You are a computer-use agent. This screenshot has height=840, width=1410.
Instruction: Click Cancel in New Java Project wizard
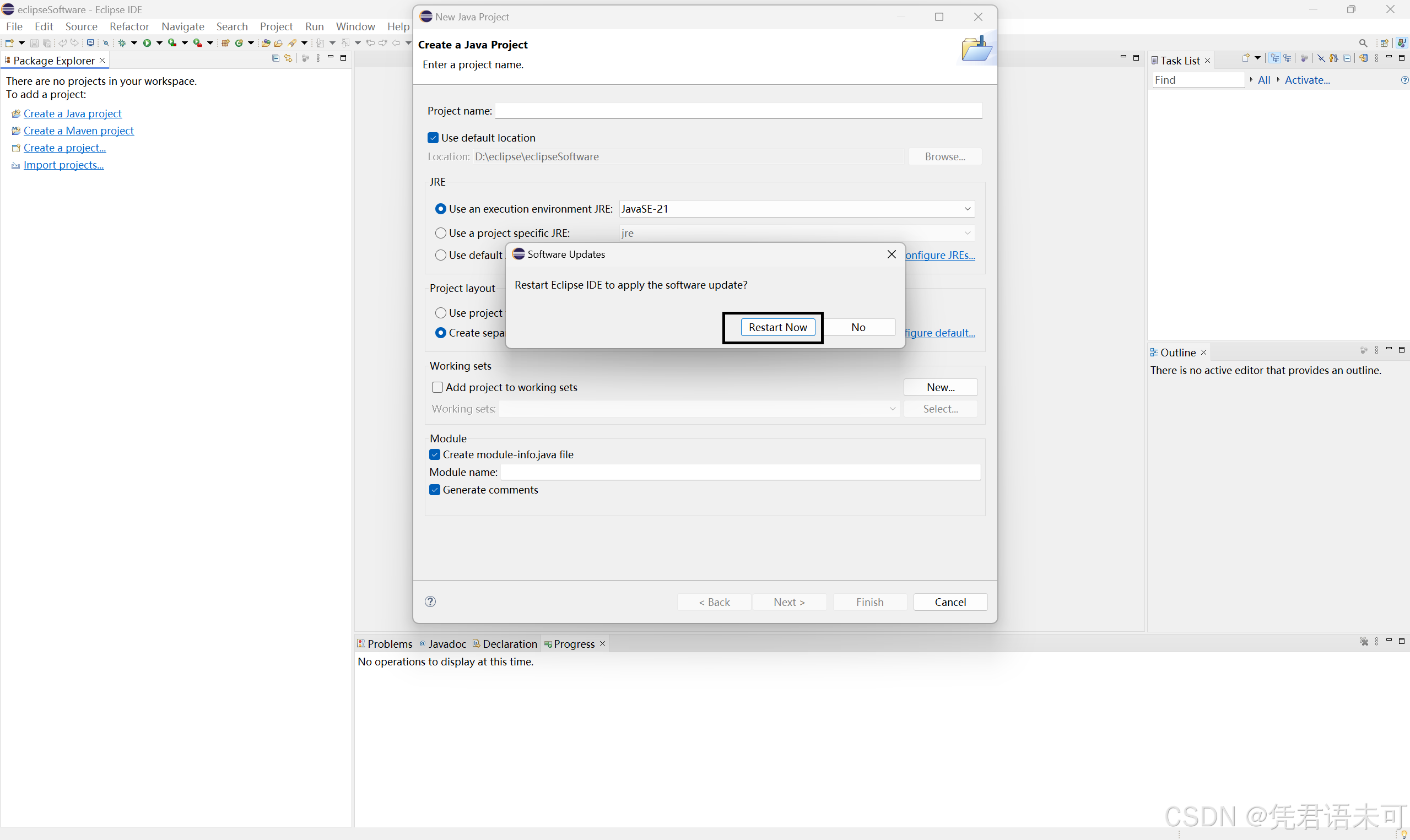950,602
